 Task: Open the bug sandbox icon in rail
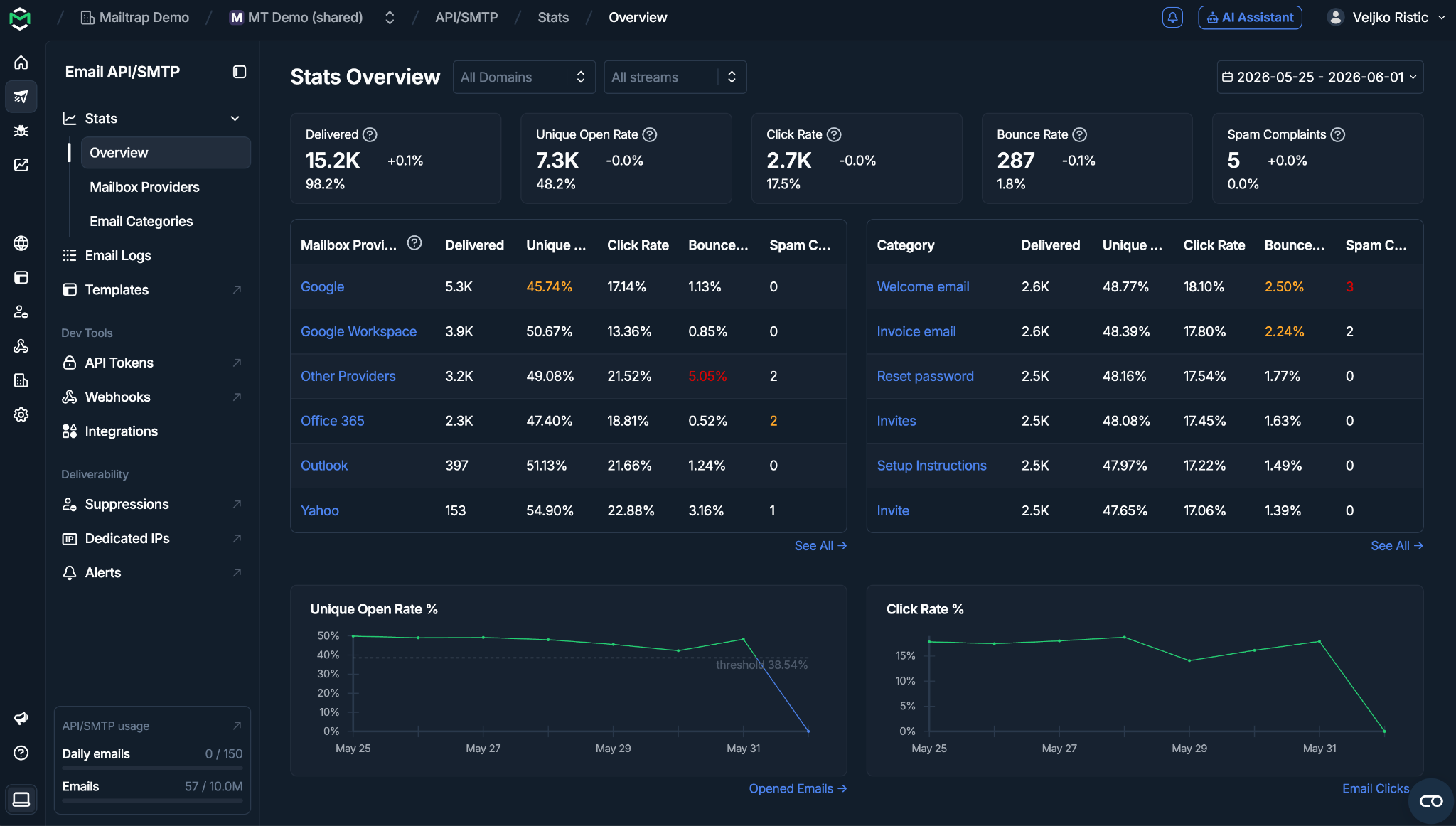pyautogui.click(x=21, y=131)
